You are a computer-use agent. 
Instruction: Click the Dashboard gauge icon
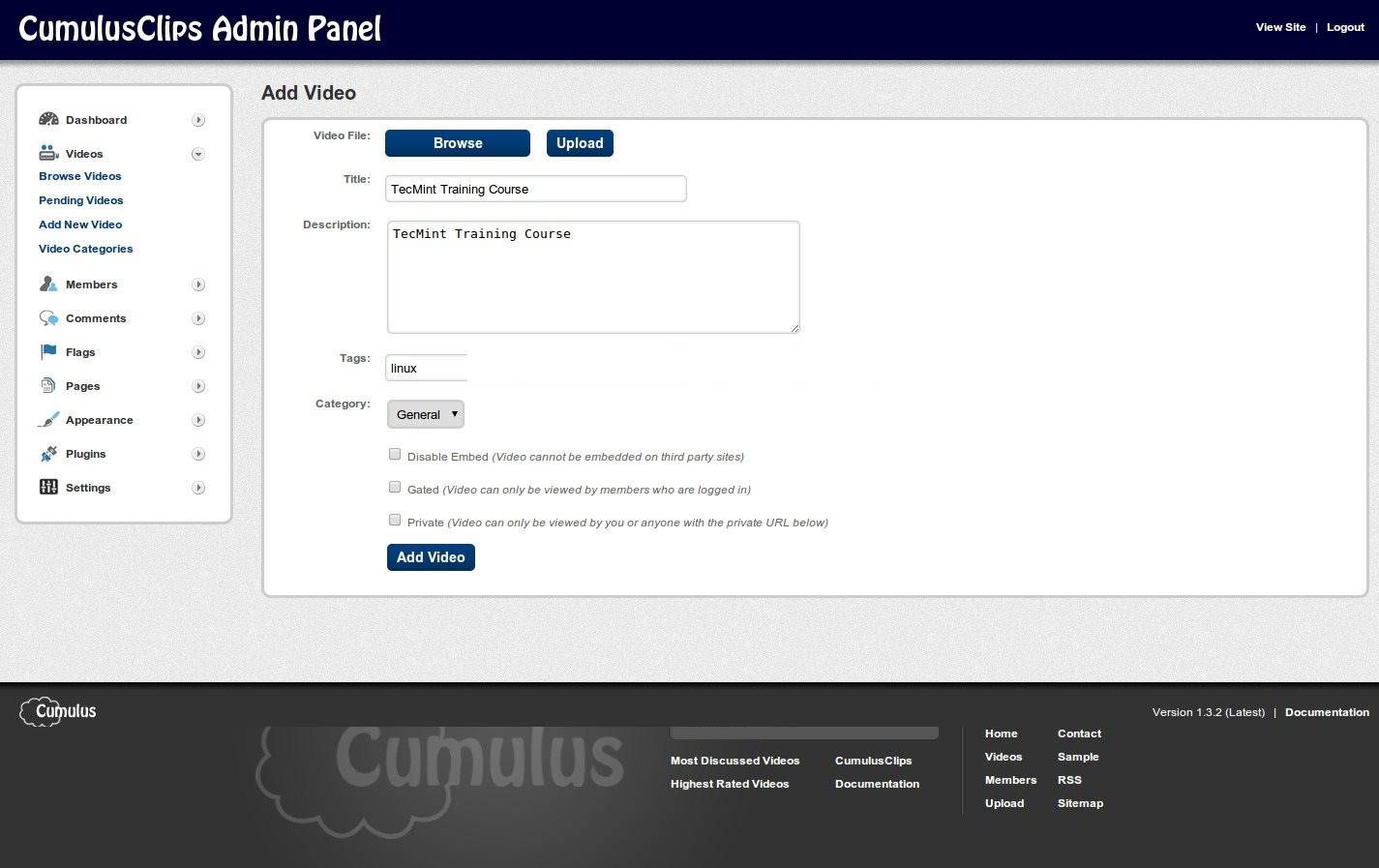click(48, 120)
